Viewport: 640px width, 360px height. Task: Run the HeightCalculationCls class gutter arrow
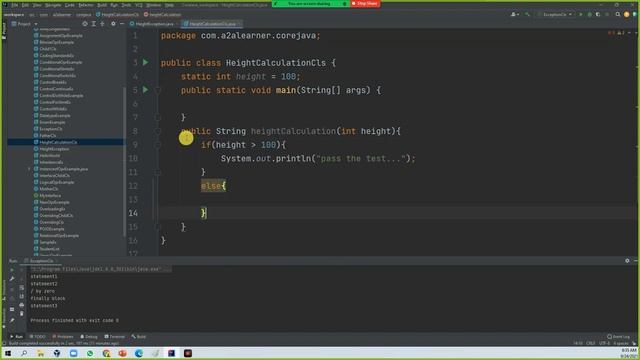146,62
